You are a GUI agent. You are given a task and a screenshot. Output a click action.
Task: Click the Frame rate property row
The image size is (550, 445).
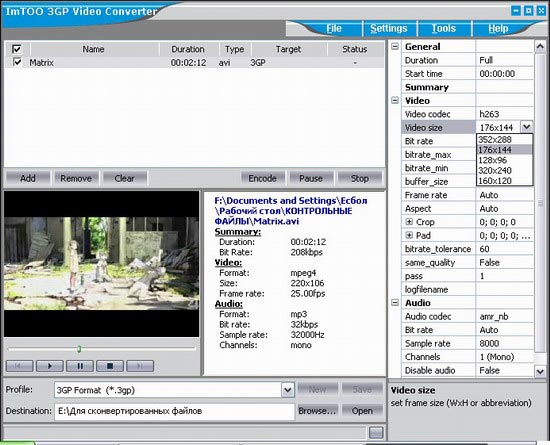tap(468, 195)
